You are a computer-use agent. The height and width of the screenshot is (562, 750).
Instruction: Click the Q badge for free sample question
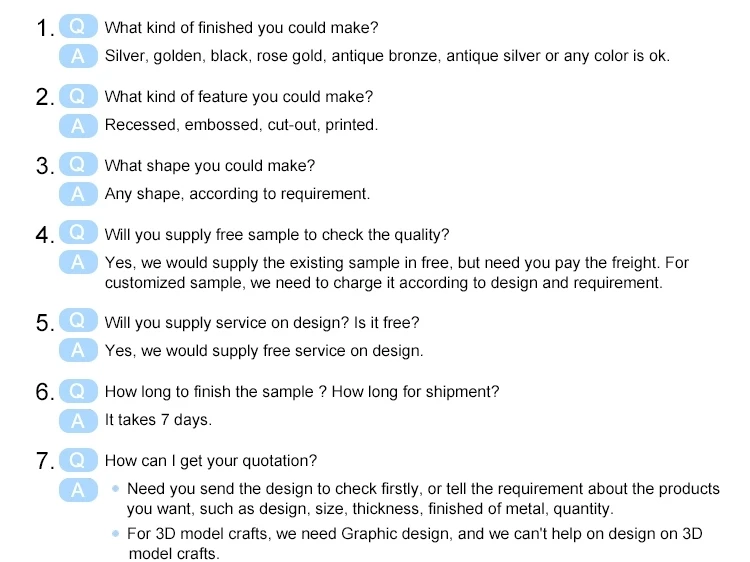[78, 234]
